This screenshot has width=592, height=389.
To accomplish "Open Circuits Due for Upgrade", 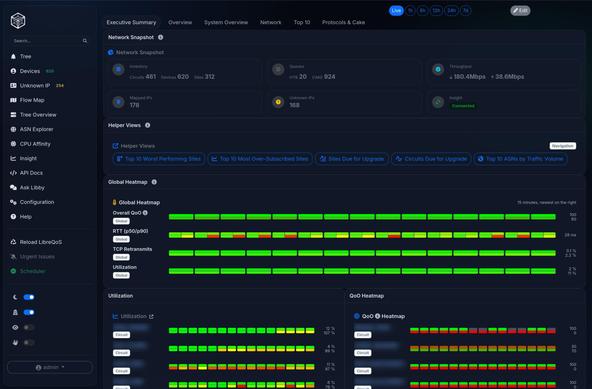I will click(431, 159).
